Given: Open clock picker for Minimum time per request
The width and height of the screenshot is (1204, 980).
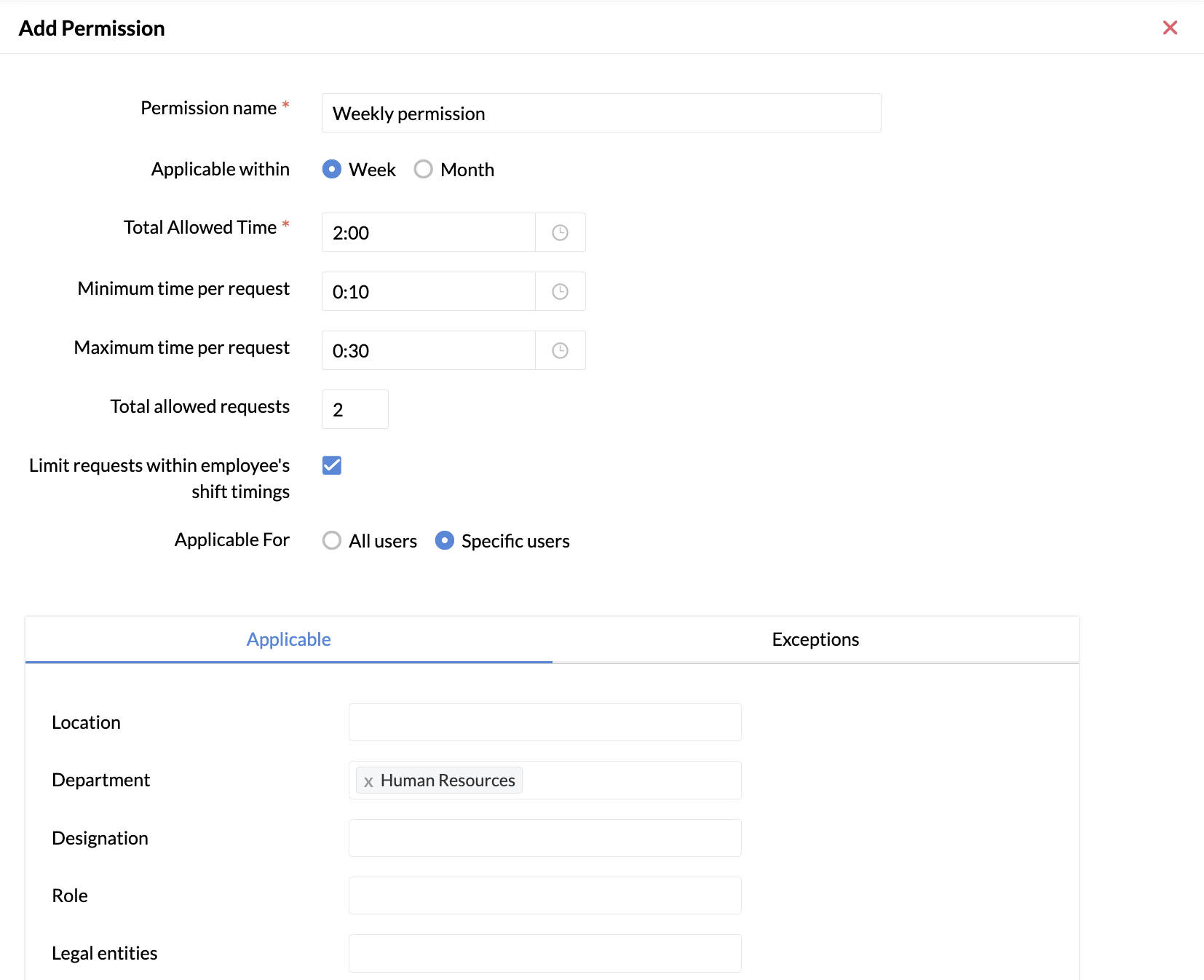Looking at the screenshot, I should [x=560, y=291].
